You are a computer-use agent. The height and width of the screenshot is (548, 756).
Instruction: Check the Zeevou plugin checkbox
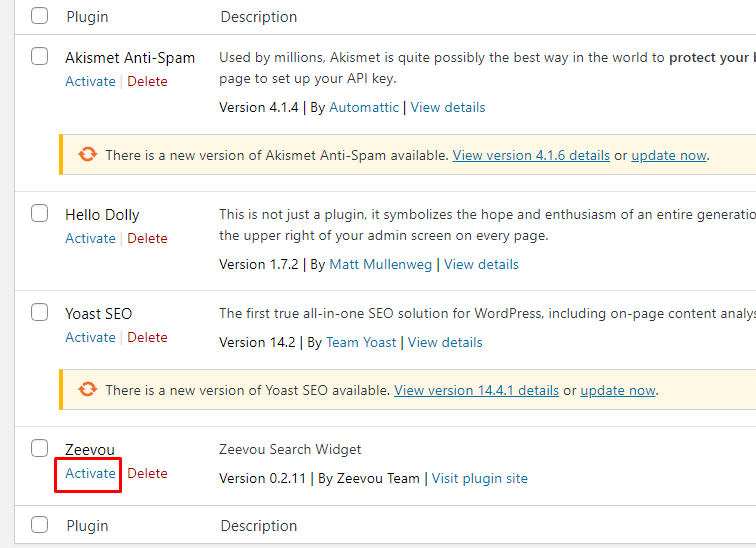pos(40,448)
